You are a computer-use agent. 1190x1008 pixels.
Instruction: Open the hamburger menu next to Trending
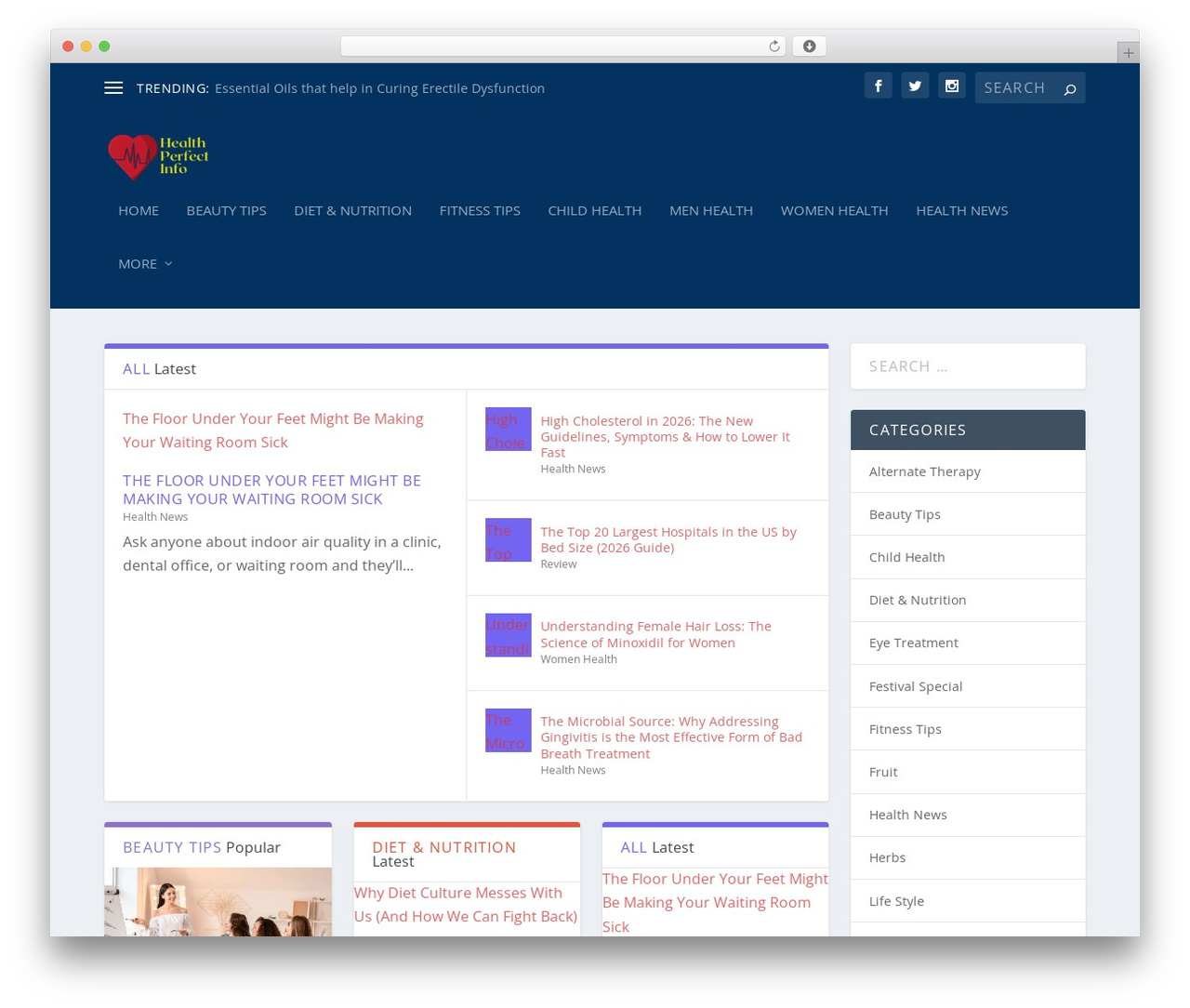tap(113, 87)
